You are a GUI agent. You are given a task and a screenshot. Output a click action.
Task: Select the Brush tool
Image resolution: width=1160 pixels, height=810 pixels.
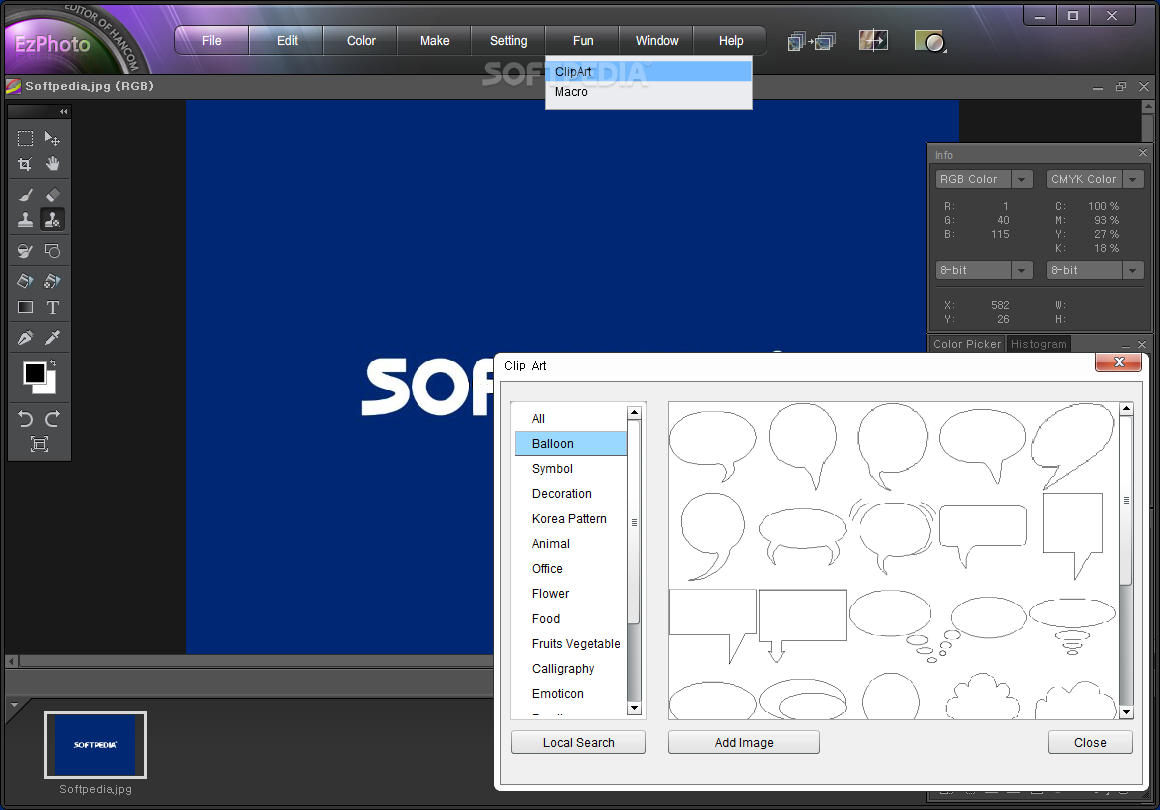click(25, 195)
